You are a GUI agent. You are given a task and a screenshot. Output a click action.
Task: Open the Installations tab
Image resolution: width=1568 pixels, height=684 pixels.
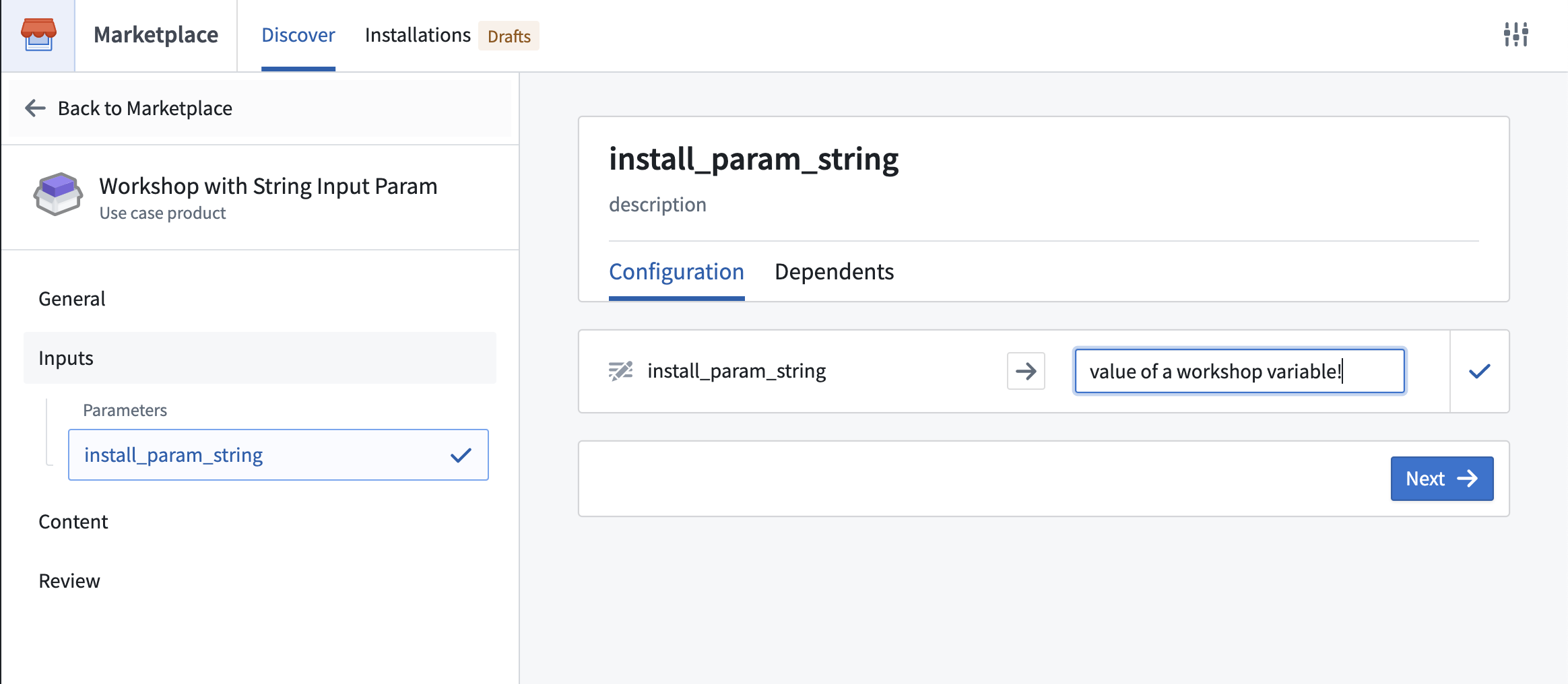(418, 35)
